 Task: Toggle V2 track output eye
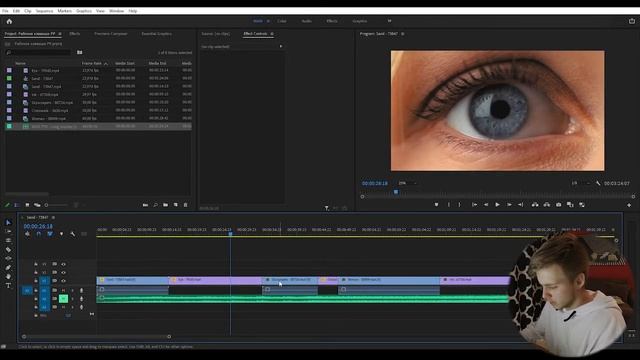pyautogui.click(x=63, y=272)
